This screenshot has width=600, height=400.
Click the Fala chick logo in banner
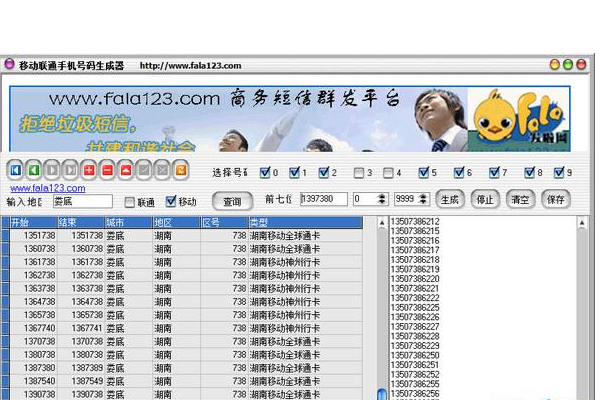pos(518,119)
